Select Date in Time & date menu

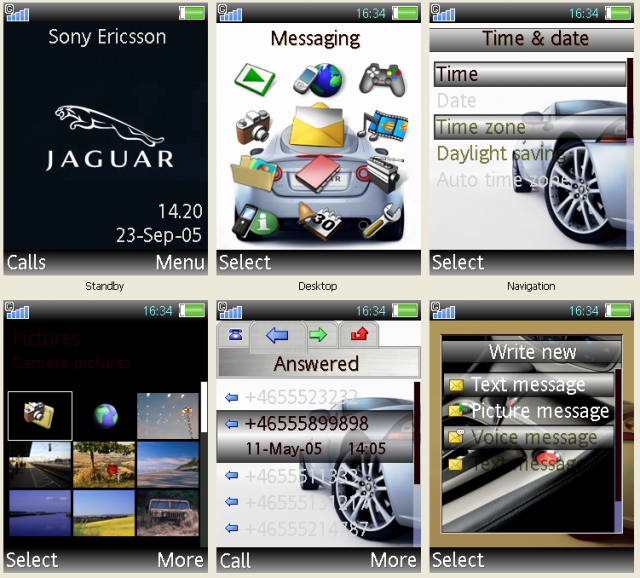[x=529, y=100]
